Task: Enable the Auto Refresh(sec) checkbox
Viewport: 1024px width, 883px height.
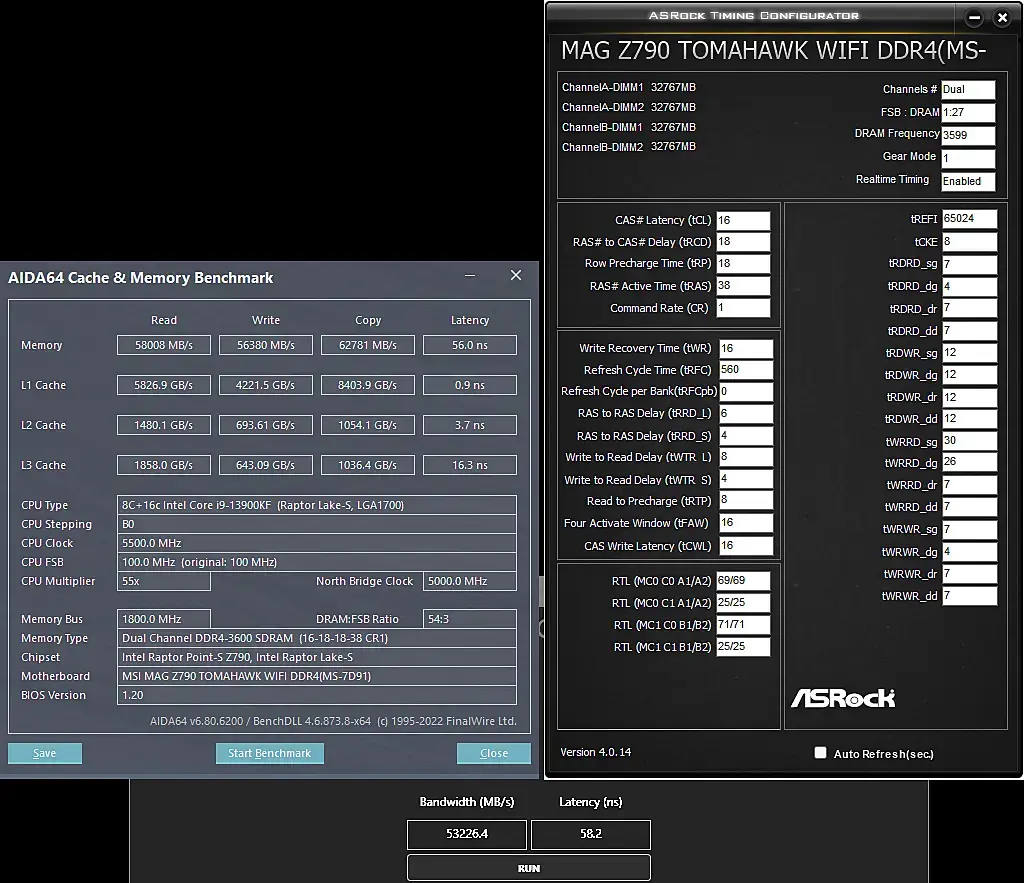Action: (820, 753)
